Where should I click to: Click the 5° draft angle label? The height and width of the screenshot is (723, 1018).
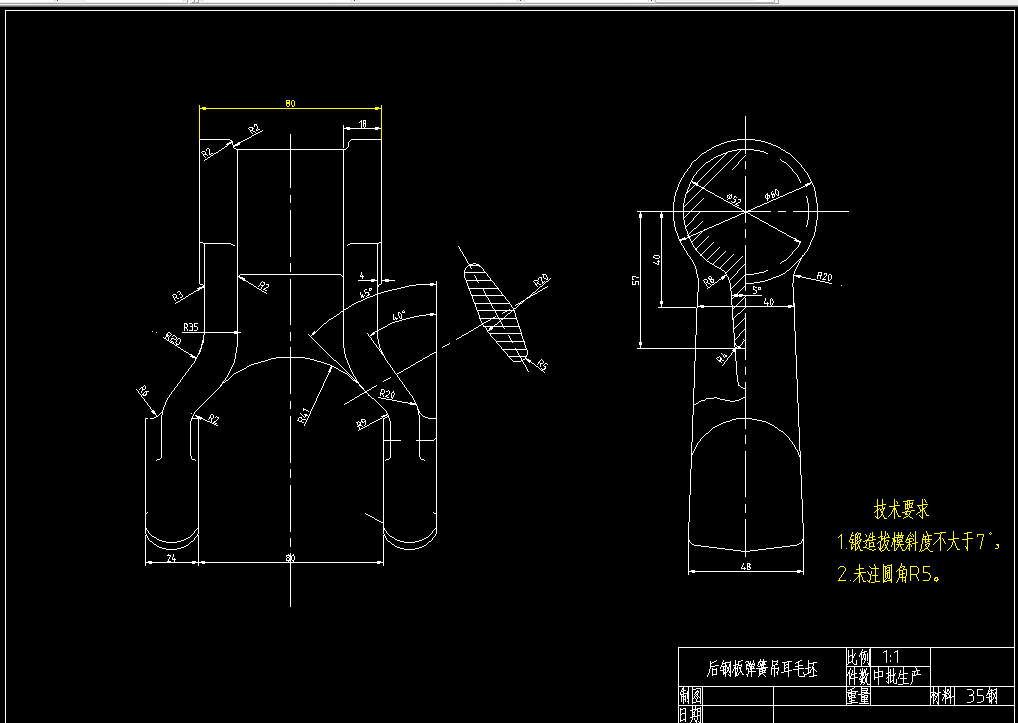pyautogui.click(x=757, y=290)
